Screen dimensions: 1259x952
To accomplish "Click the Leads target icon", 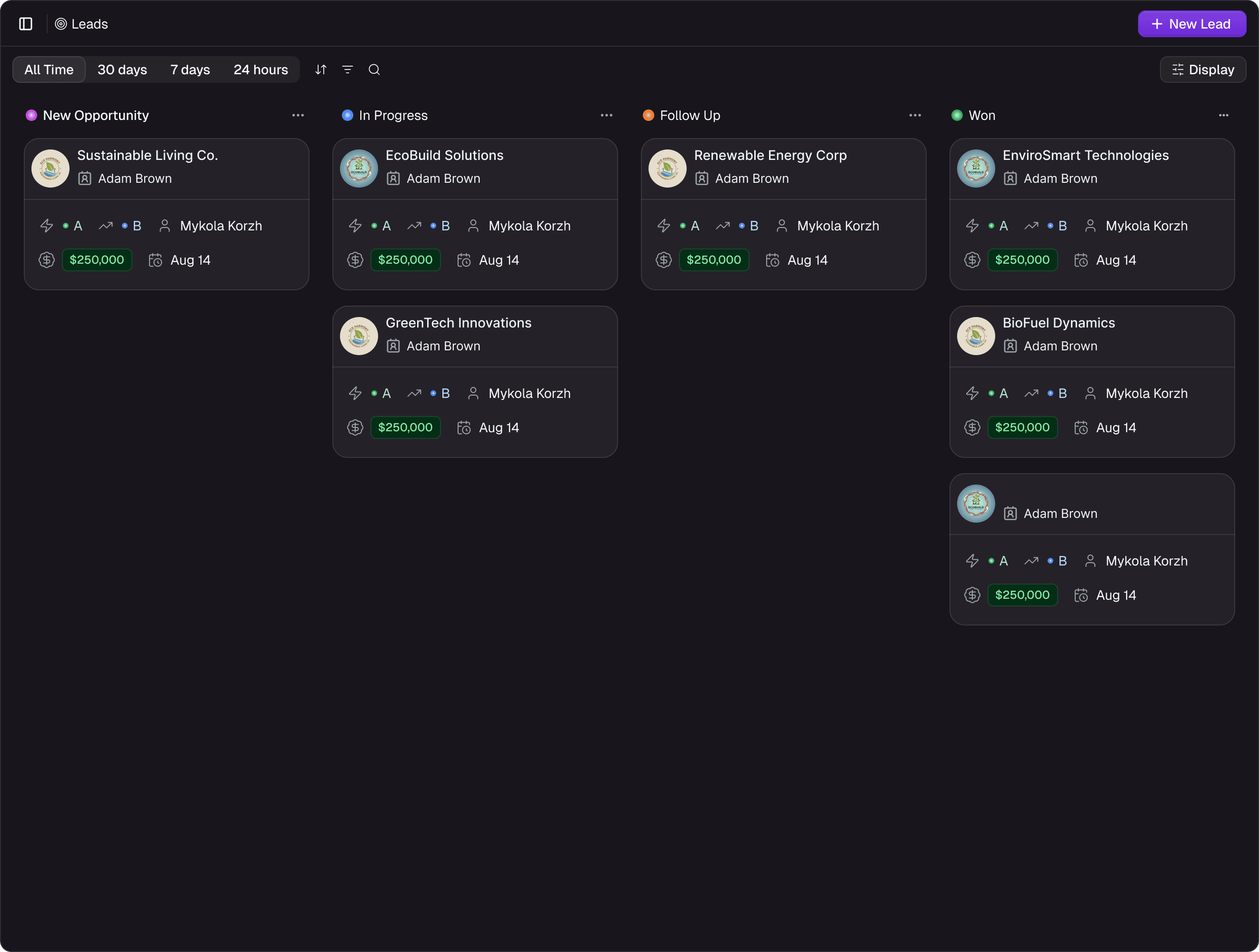I will pos(61,24).
